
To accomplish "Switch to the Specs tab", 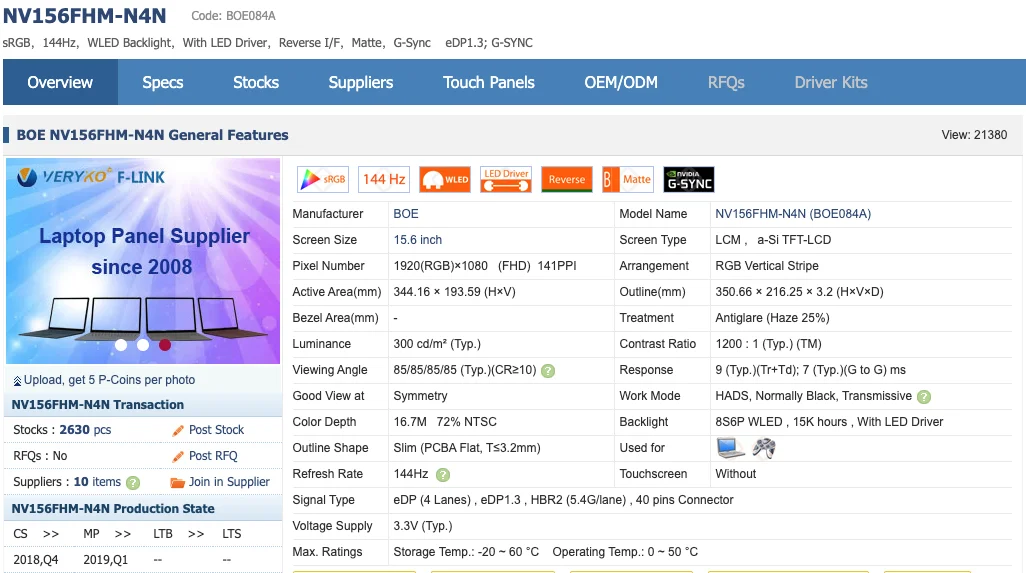I will point(163,82).
